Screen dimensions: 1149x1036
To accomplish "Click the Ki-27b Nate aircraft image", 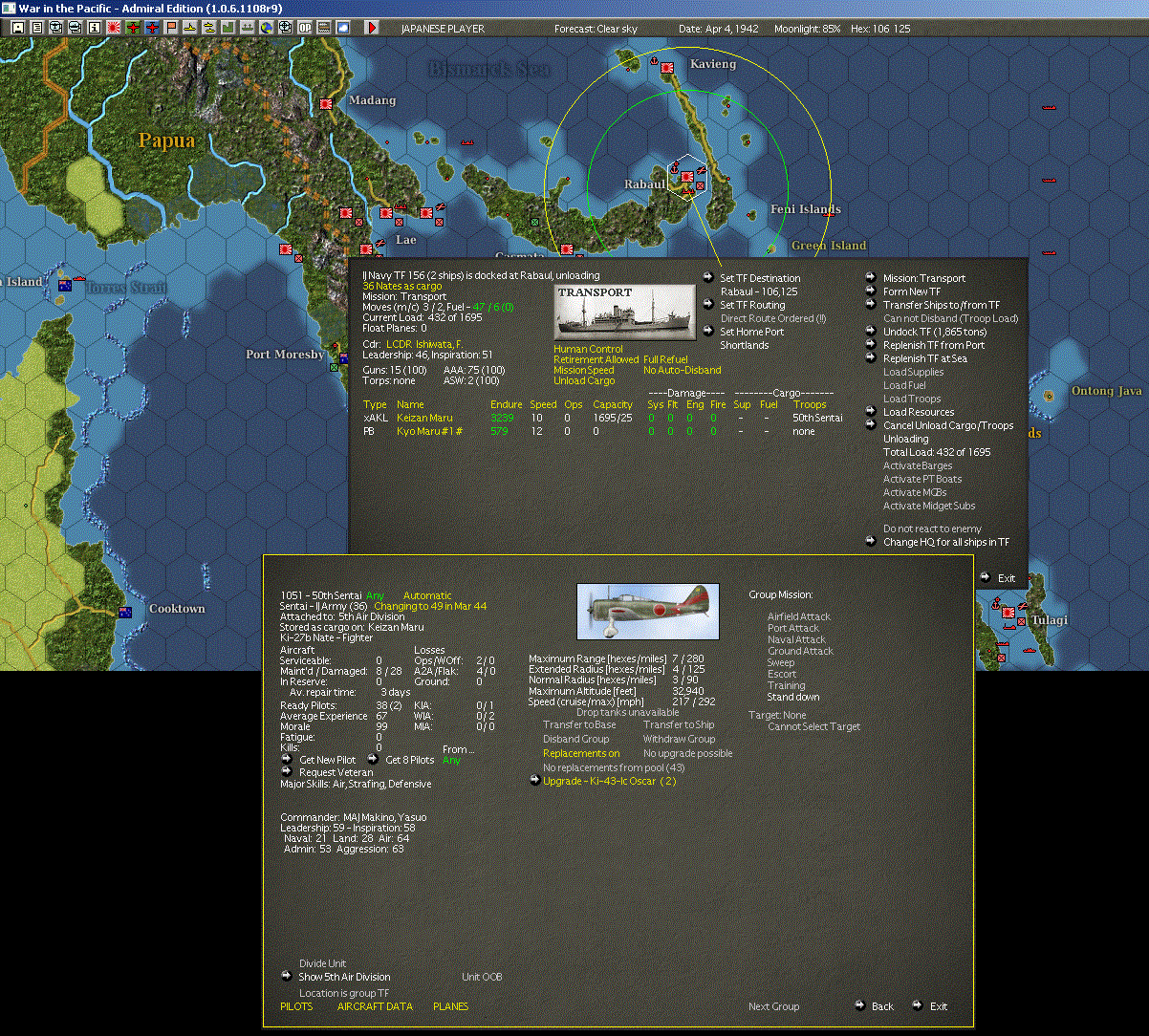I will click(648, 612).
